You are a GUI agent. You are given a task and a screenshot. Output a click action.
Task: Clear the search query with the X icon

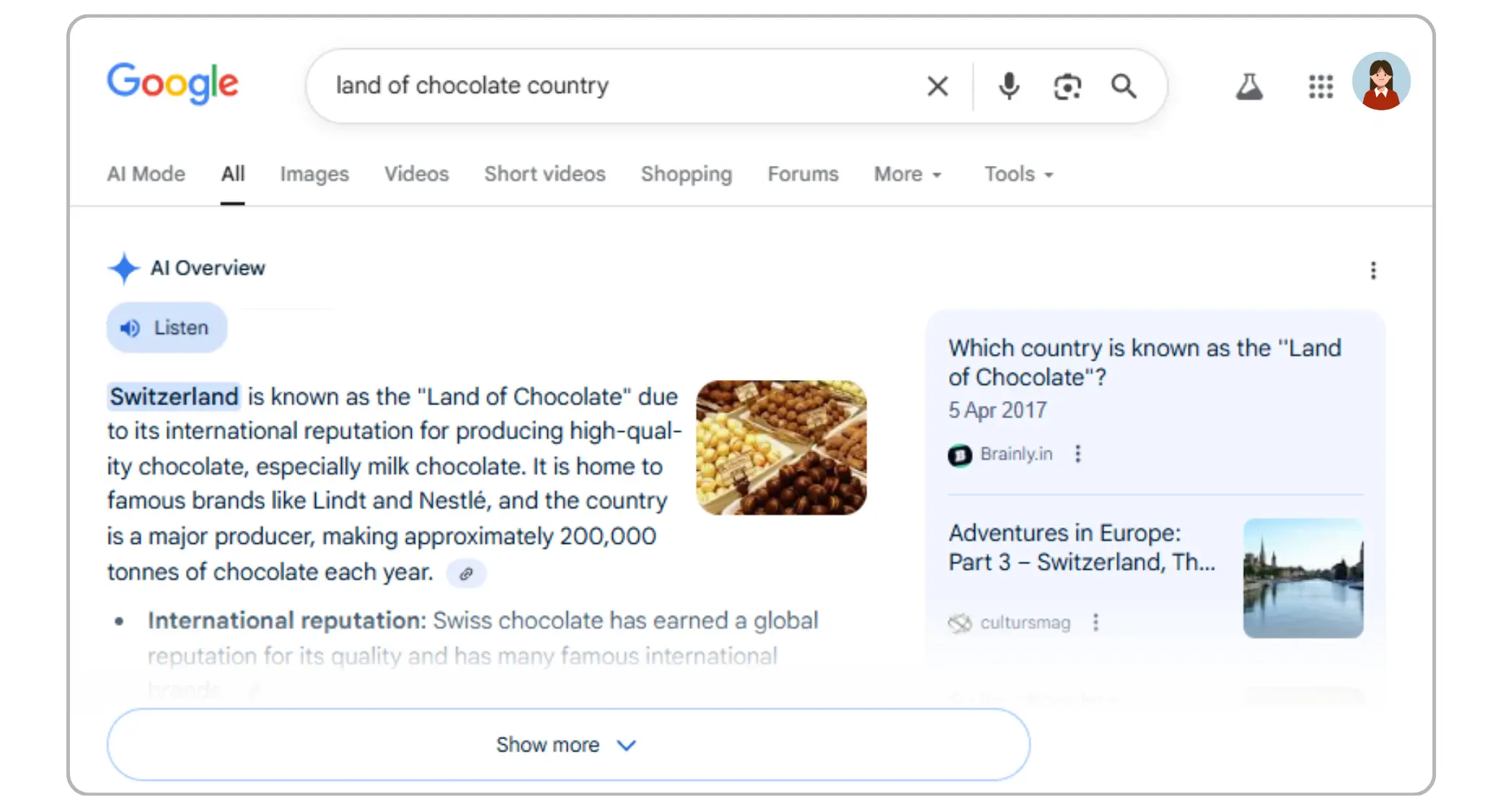coord(937,86)
